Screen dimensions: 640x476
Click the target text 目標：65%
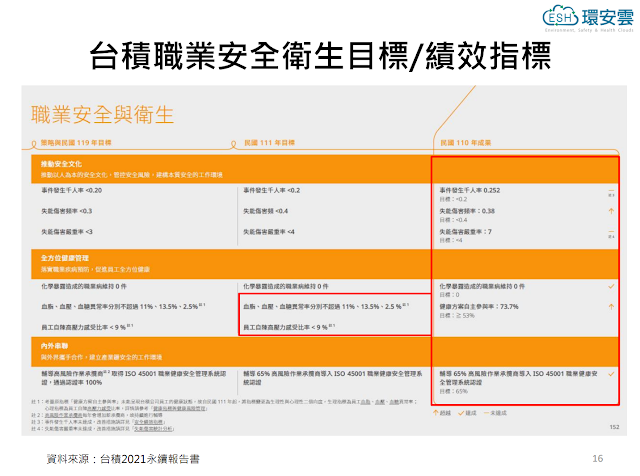[453, 391]
